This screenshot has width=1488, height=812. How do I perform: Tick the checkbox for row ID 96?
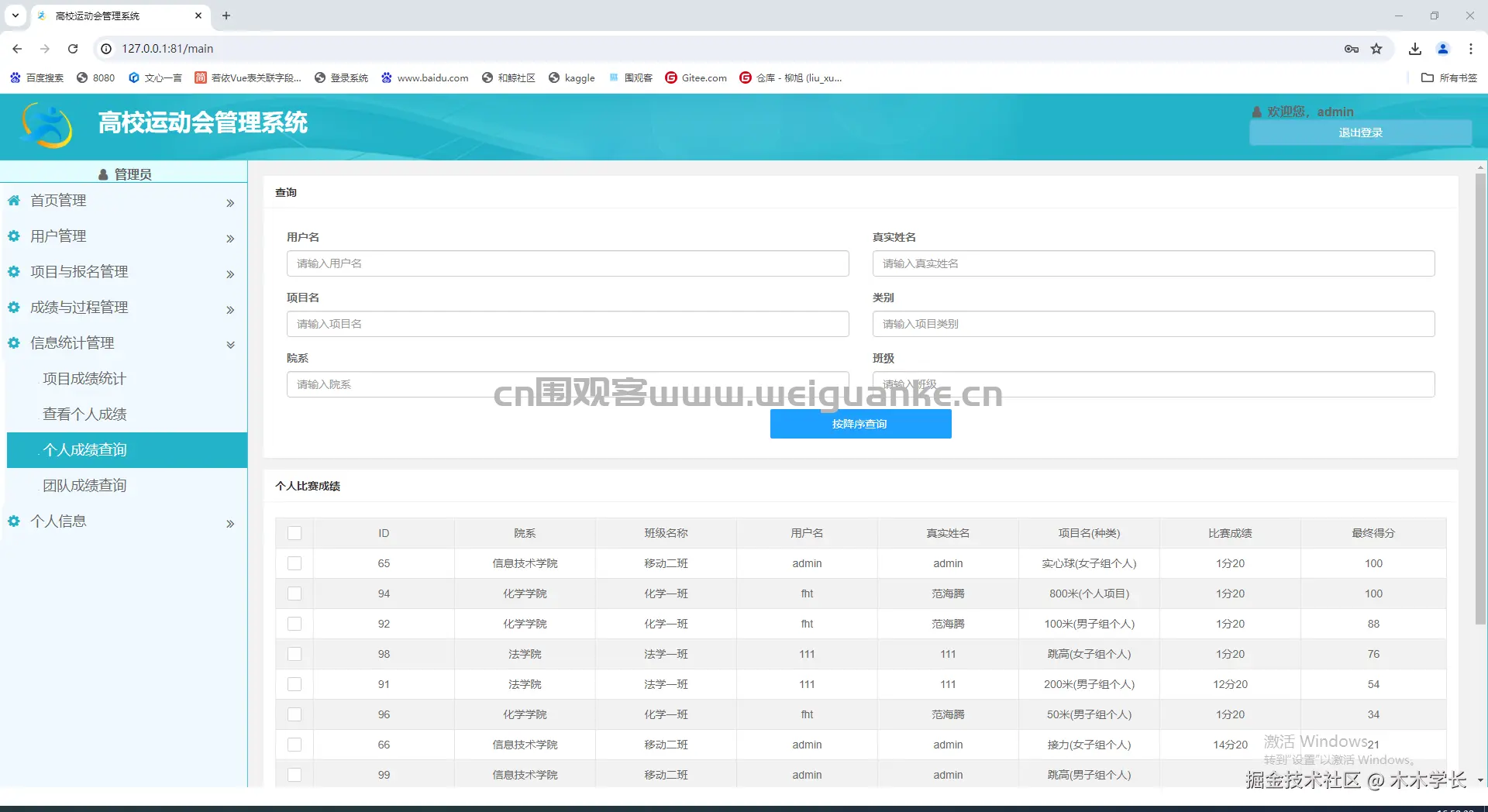tap(294, 714)
